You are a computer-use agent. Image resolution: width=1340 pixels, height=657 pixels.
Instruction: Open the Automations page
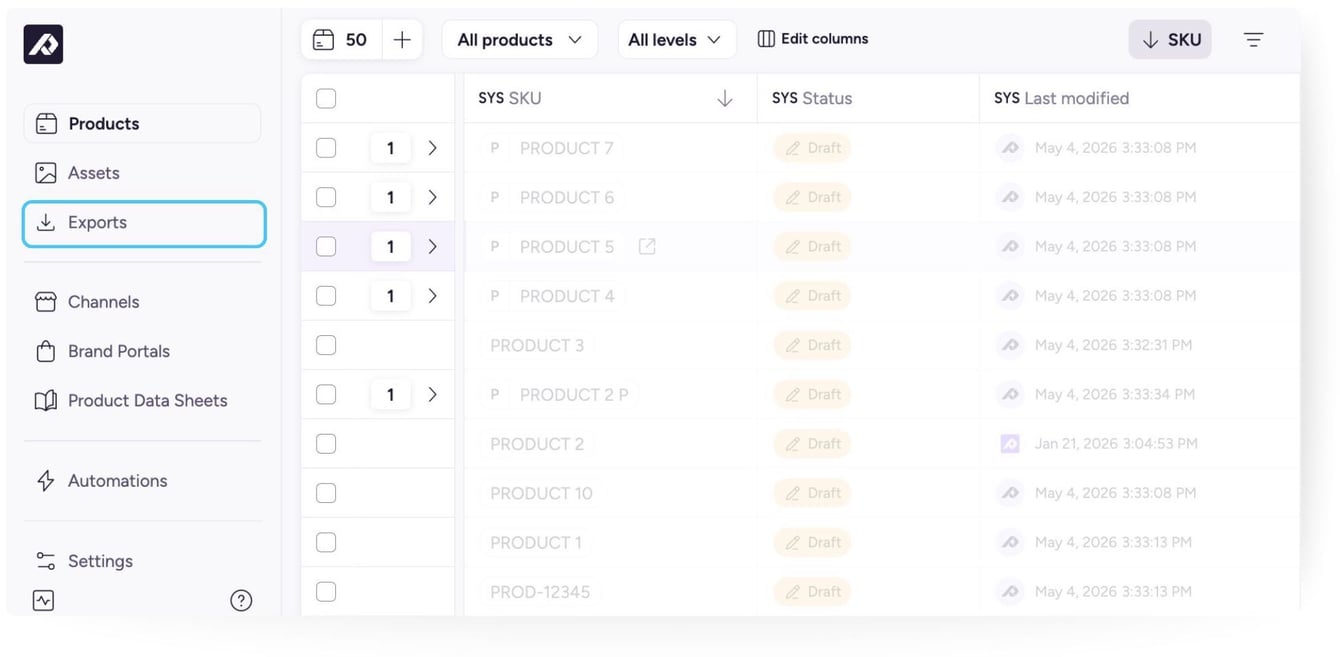(x=142, y=481)
